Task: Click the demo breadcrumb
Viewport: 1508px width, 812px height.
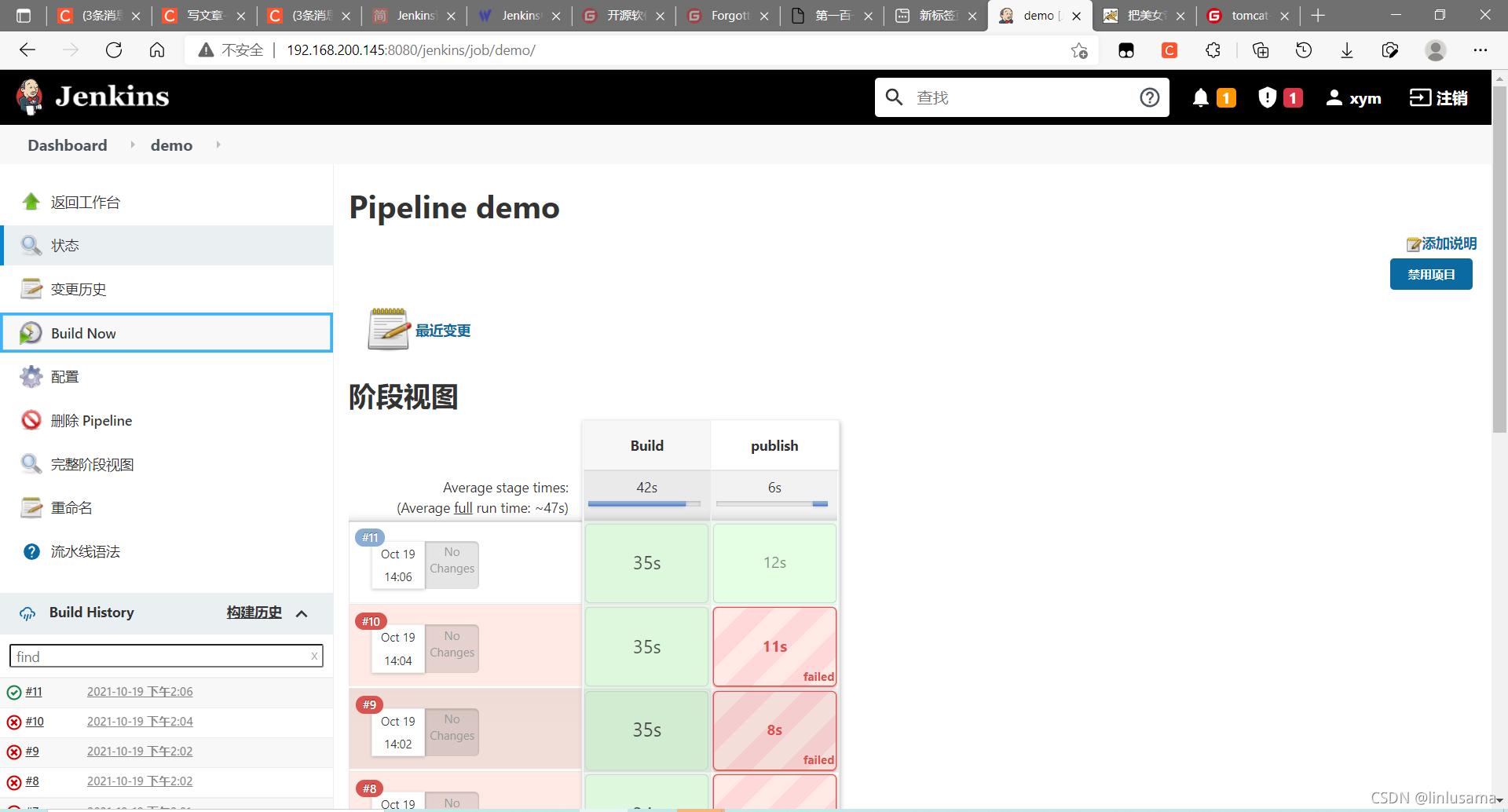Action: (171, 145)
